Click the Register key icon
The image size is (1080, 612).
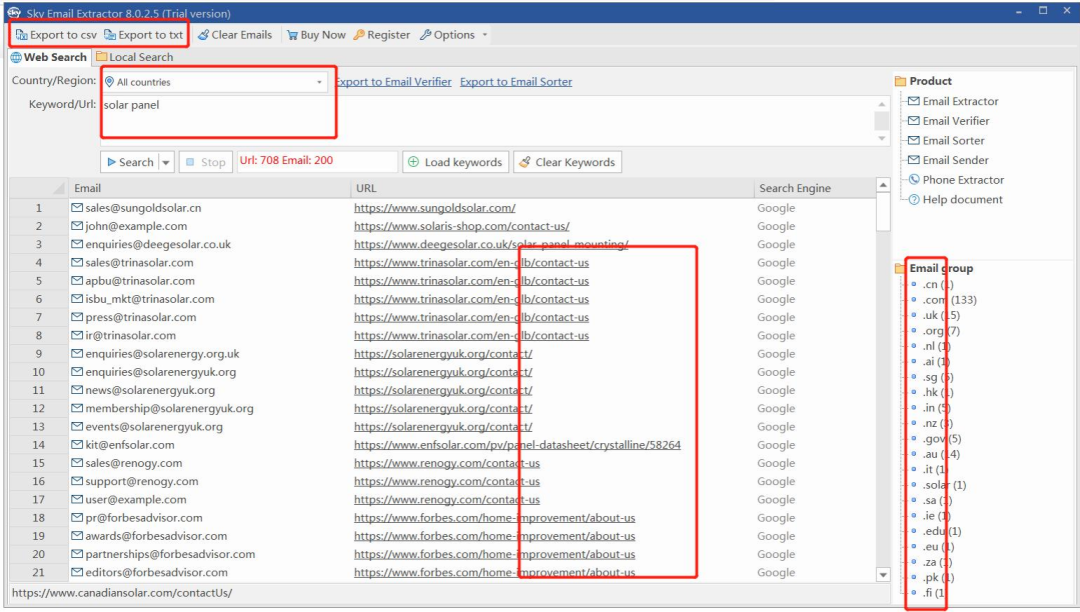pyautogui.click(x=359, y=35)
